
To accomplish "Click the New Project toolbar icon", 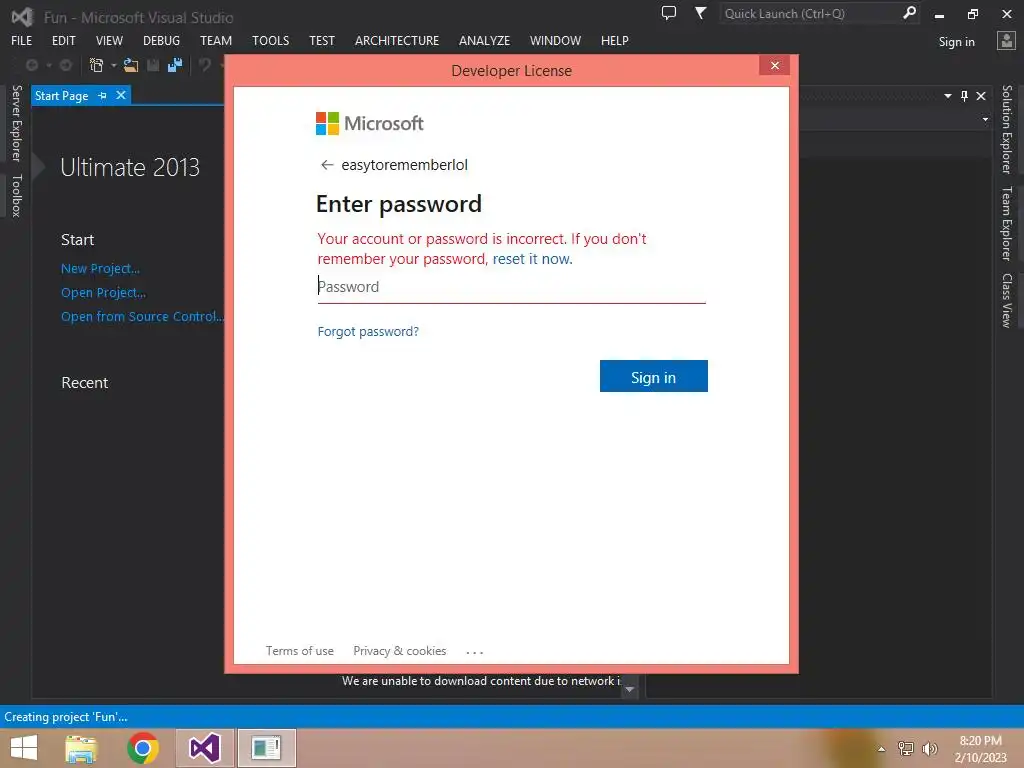I will (96, 65).
